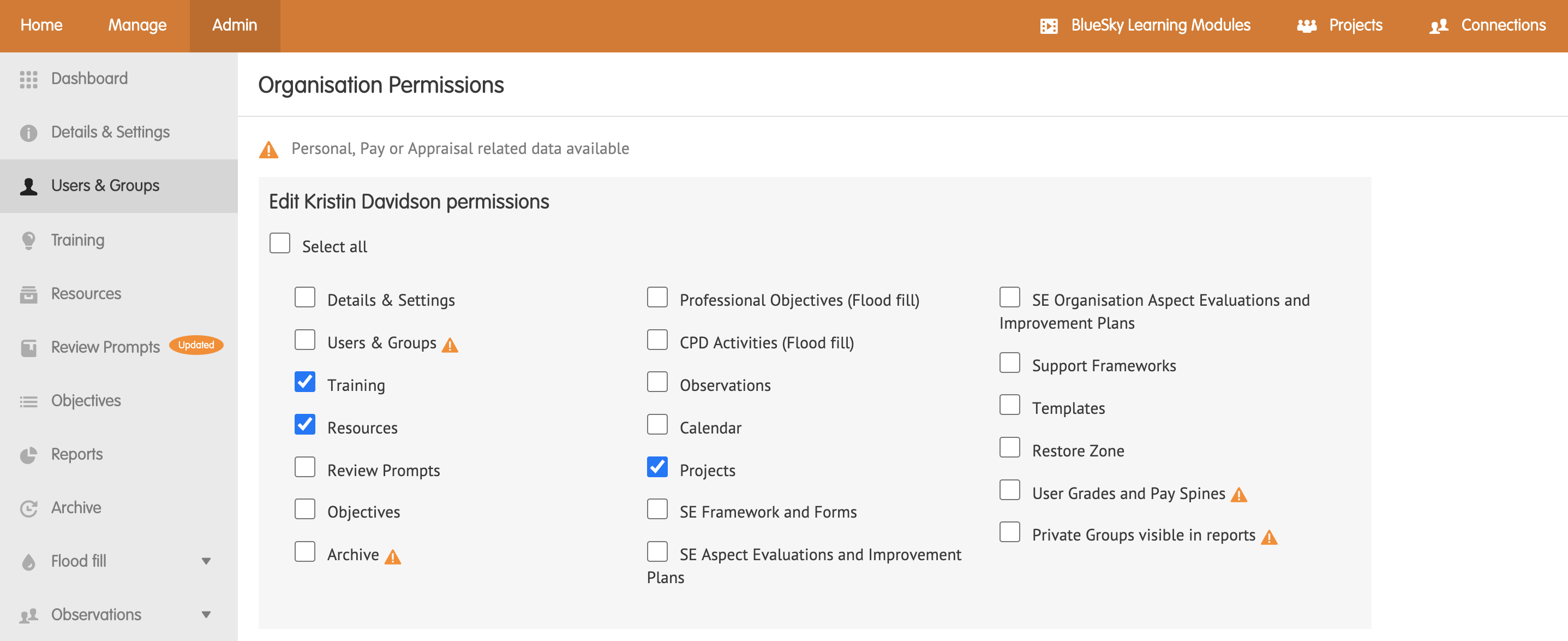Open Resources via its sidebar icon
The image size is (1568, 641).
point(28,293)
